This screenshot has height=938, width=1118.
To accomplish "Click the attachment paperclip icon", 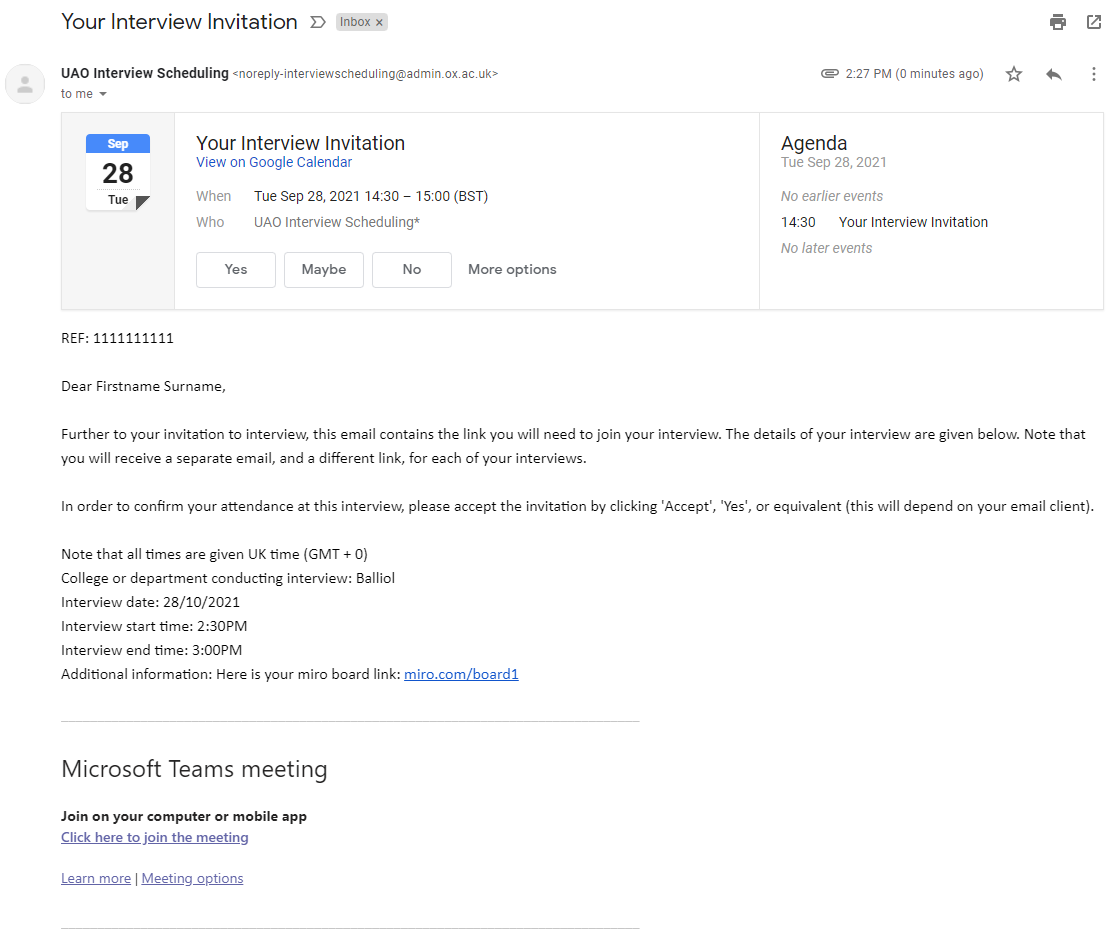I will pos(829,74).
